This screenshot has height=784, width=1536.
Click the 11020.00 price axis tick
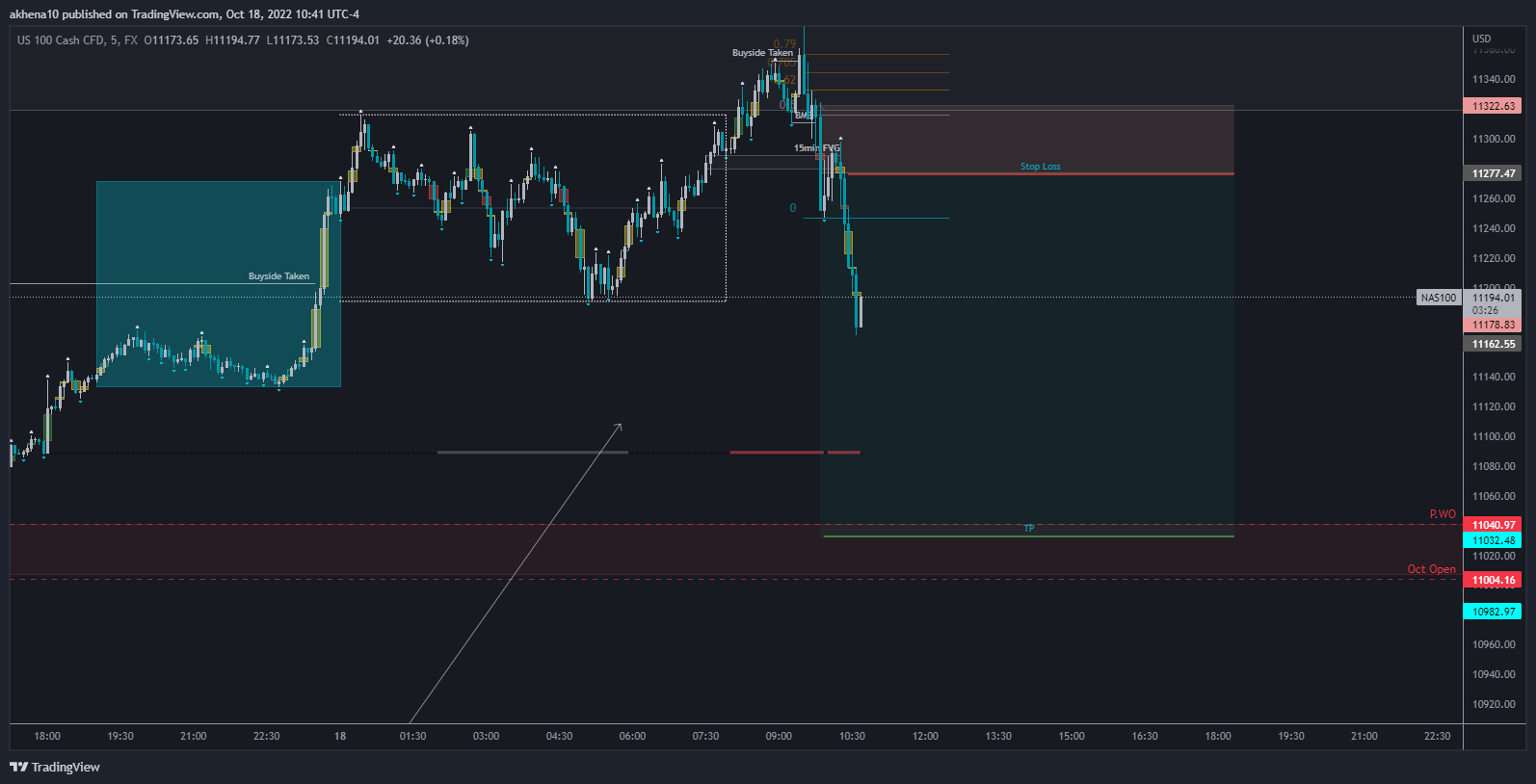(x=1494, y=556)
